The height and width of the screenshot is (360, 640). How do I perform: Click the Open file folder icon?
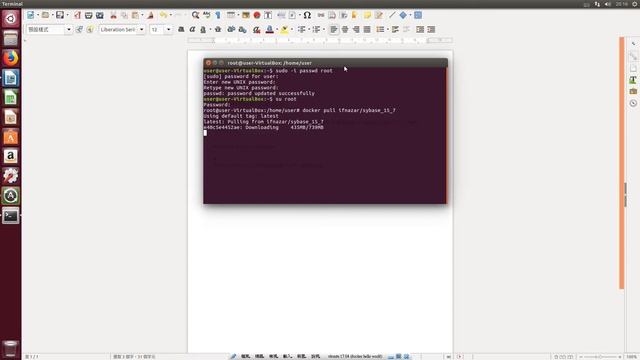pyautogui.click(x=45, y=15)
